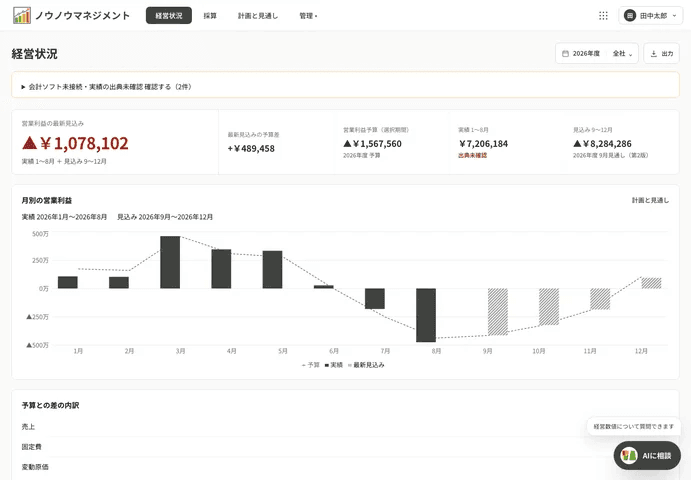Click the 変動原価 row in breakdown
The width and height of the screenshot is (691, 480).
[345, 467]
